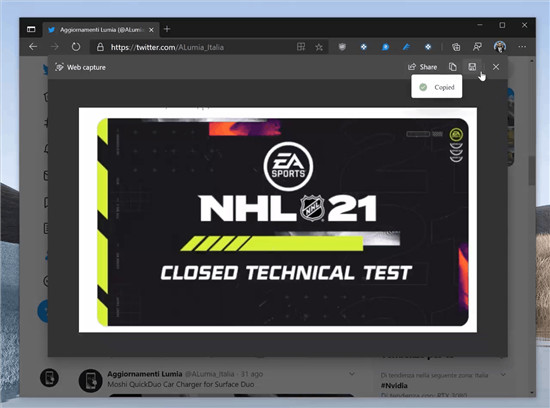Toggle the vertical tabs icon
Viewport: 550px width, 408px height.
tap(31, 29)
